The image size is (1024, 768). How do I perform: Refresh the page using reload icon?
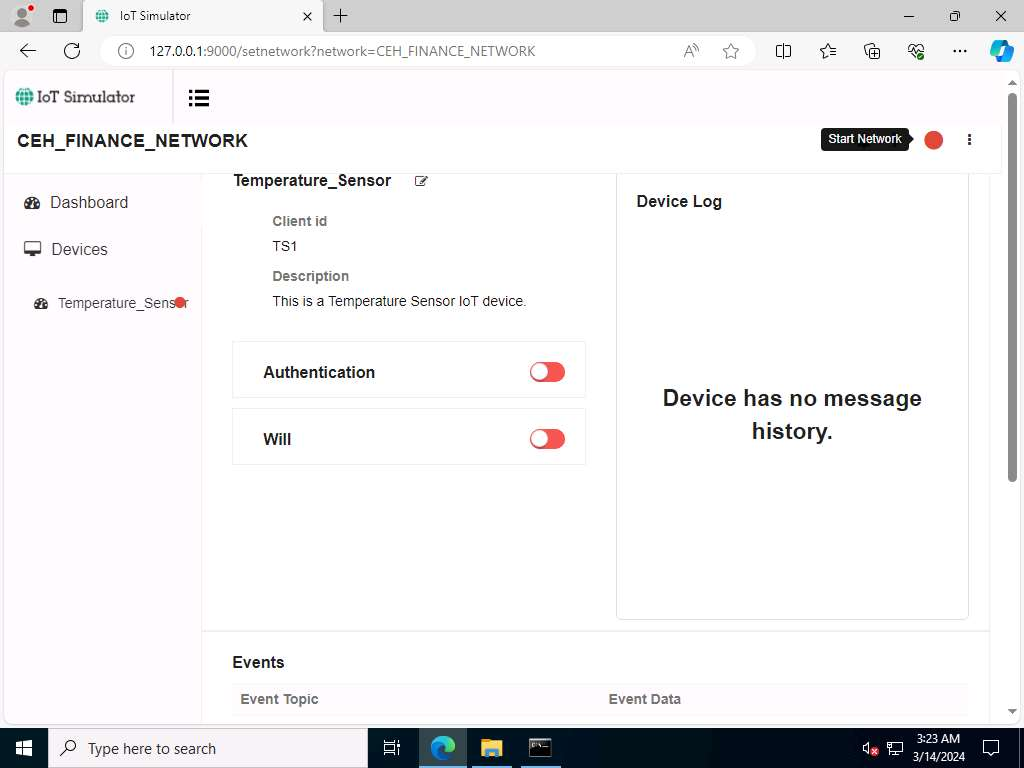72,51
